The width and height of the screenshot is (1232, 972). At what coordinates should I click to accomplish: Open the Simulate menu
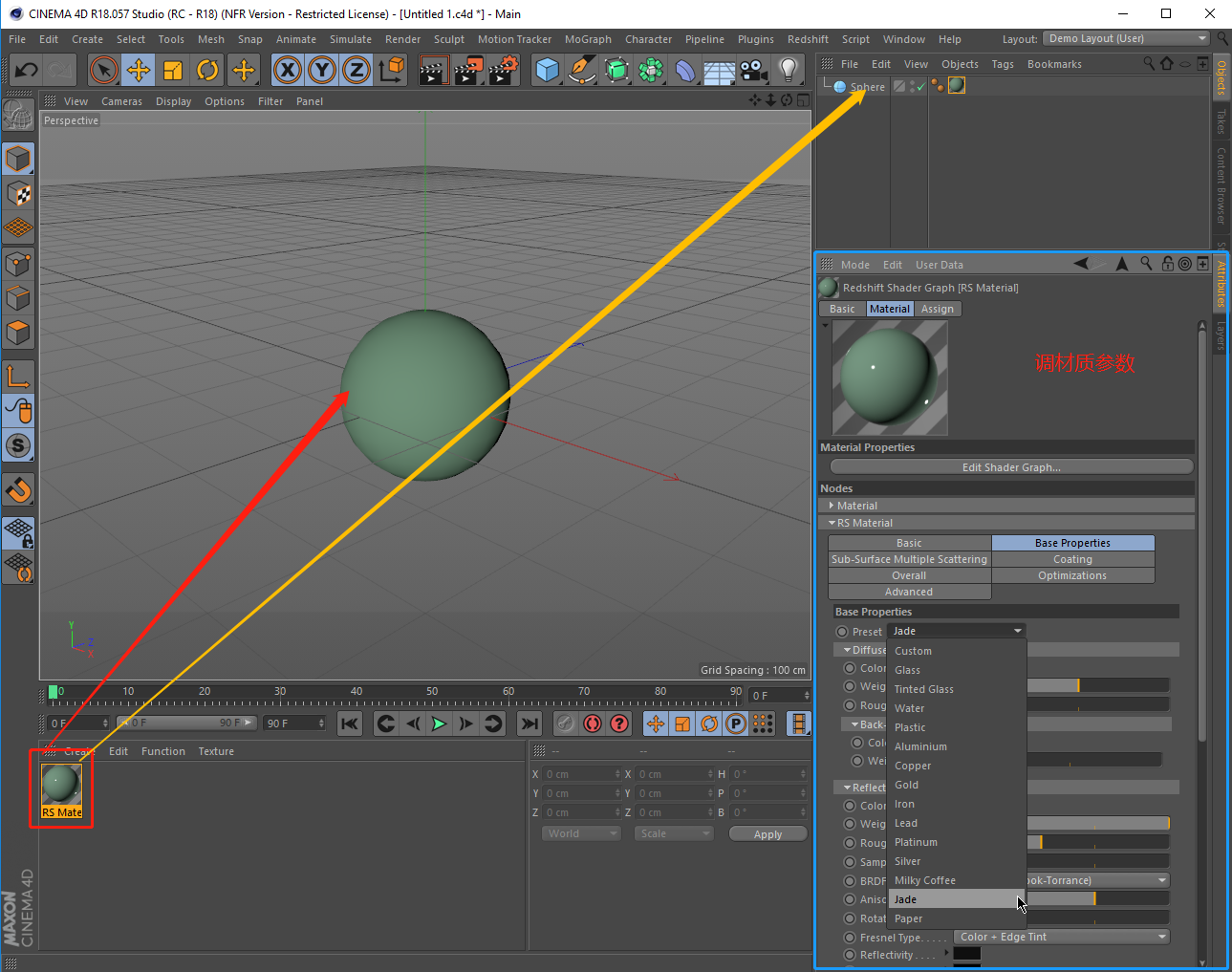(351, 39)
